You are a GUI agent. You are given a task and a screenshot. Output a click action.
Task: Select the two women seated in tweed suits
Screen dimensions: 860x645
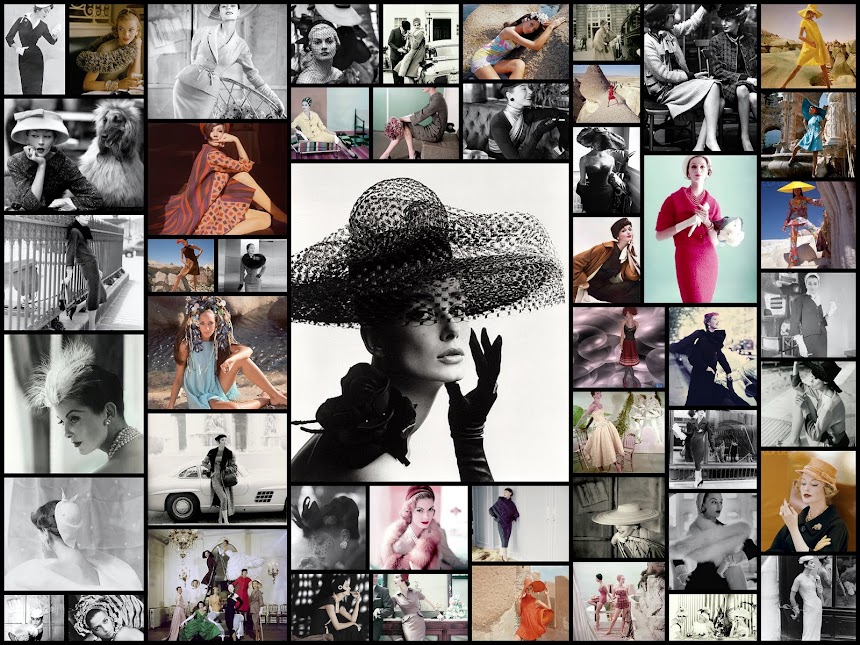[x=700, y=78]
